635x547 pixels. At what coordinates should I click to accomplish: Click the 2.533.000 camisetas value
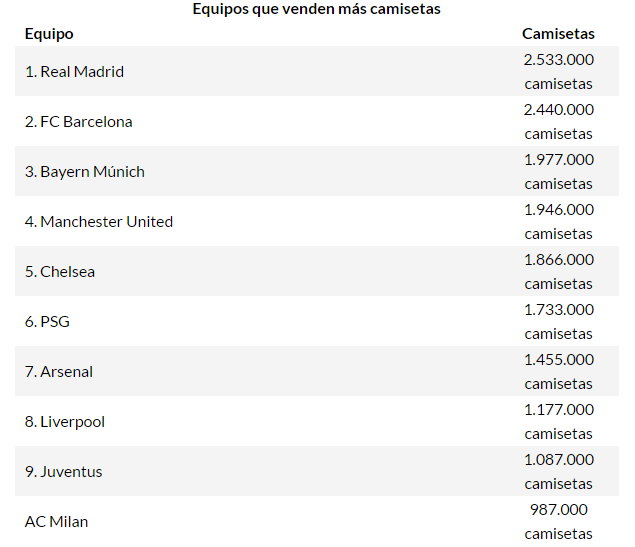coord(558,72)
